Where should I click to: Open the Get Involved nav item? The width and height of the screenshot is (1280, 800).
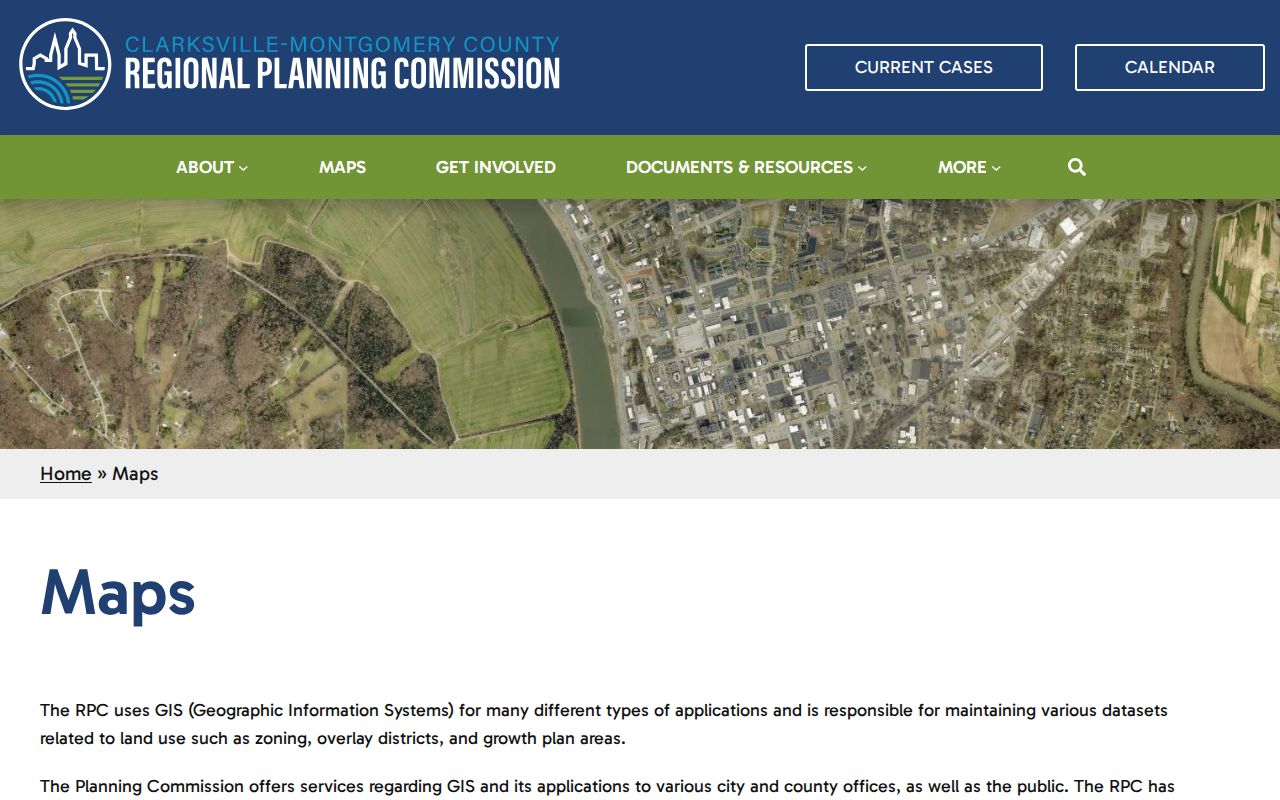(495, 167)
